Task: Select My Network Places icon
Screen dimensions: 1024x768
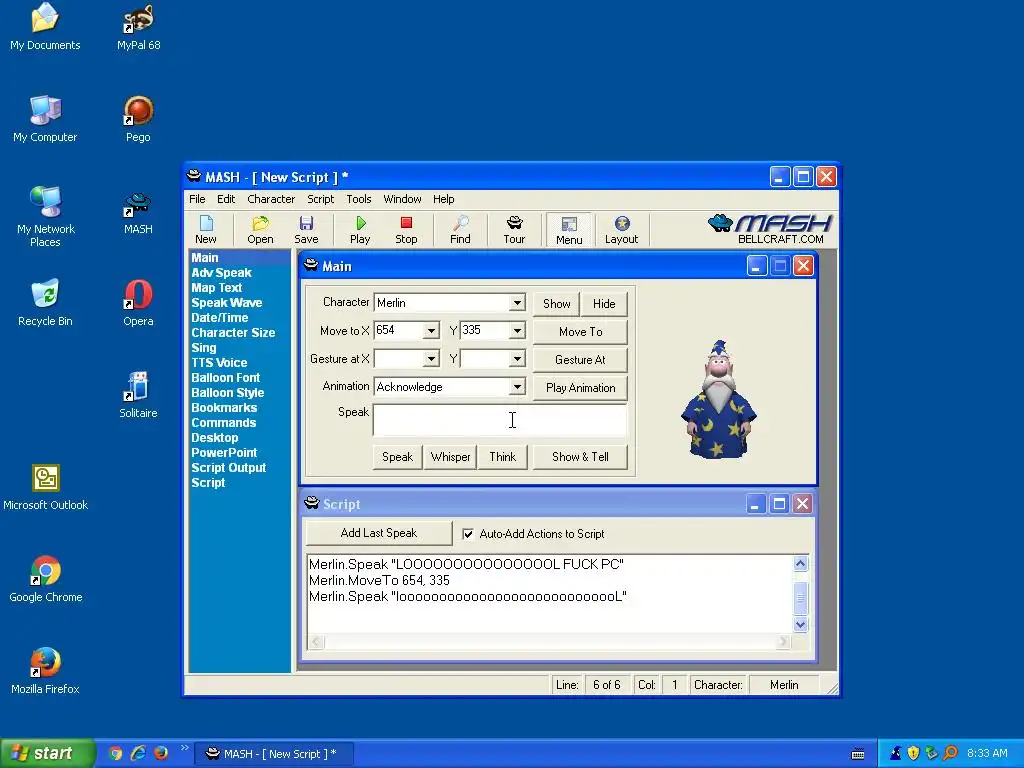Action: click(x=46, y=217)
